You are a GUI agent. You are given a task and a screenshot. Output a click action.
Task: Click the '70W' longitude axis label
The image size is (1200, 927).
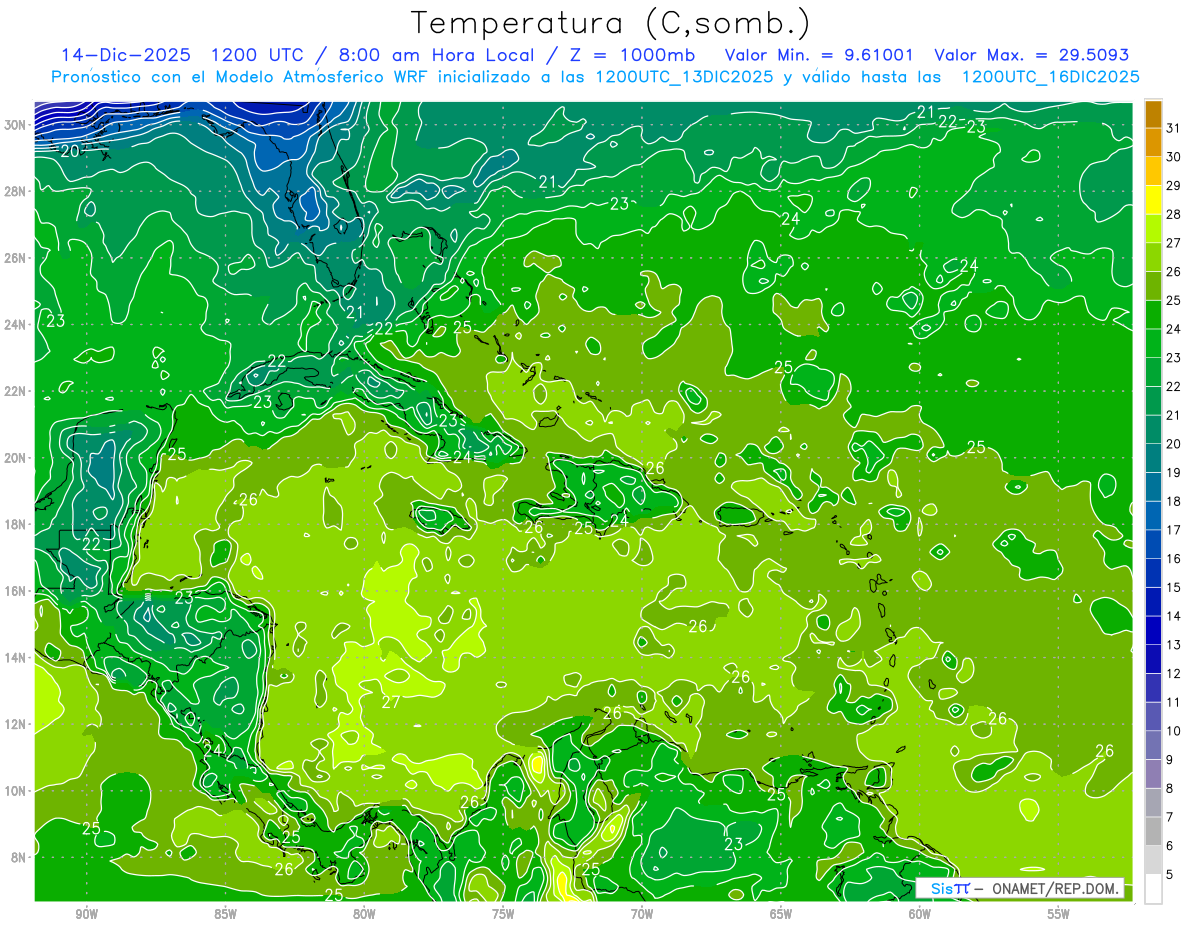[642, 914]
